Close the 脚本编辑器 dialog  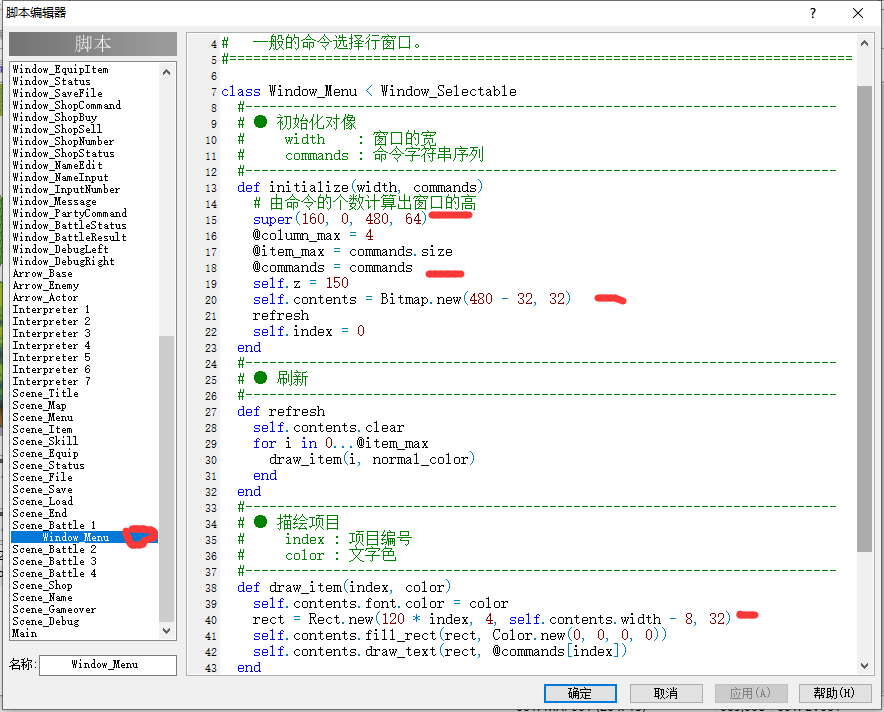pos(858,13)
